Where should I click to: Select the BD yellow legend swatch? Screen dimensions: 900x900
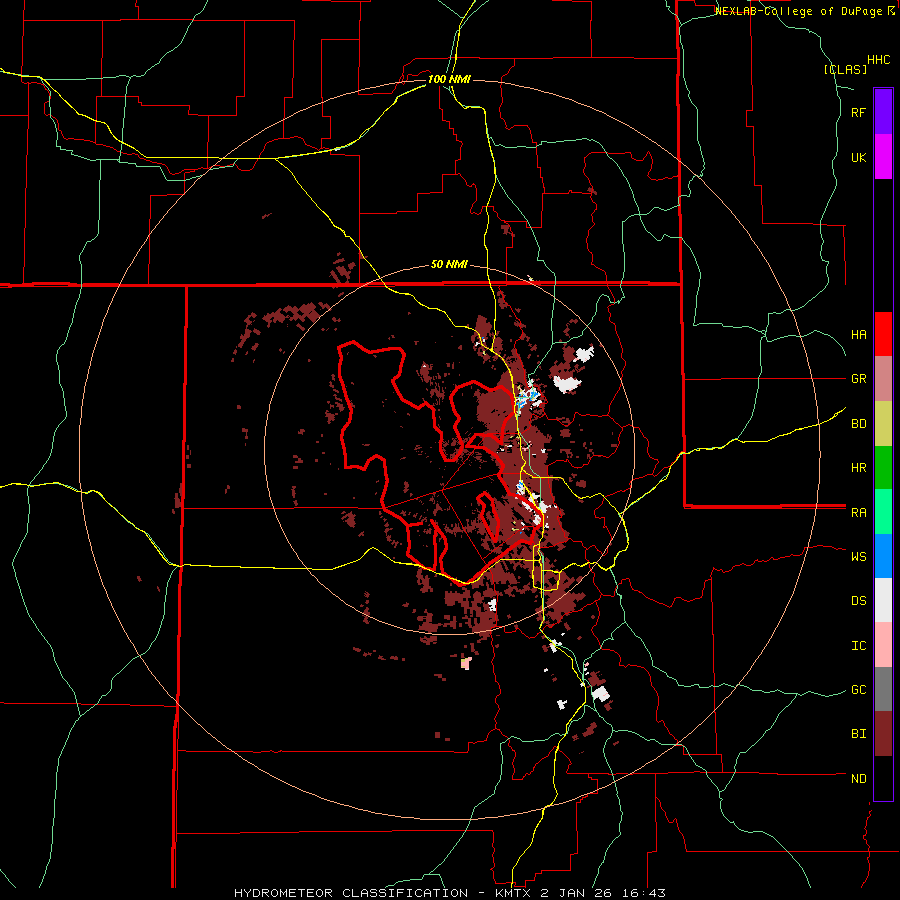(x=883, y=424)
